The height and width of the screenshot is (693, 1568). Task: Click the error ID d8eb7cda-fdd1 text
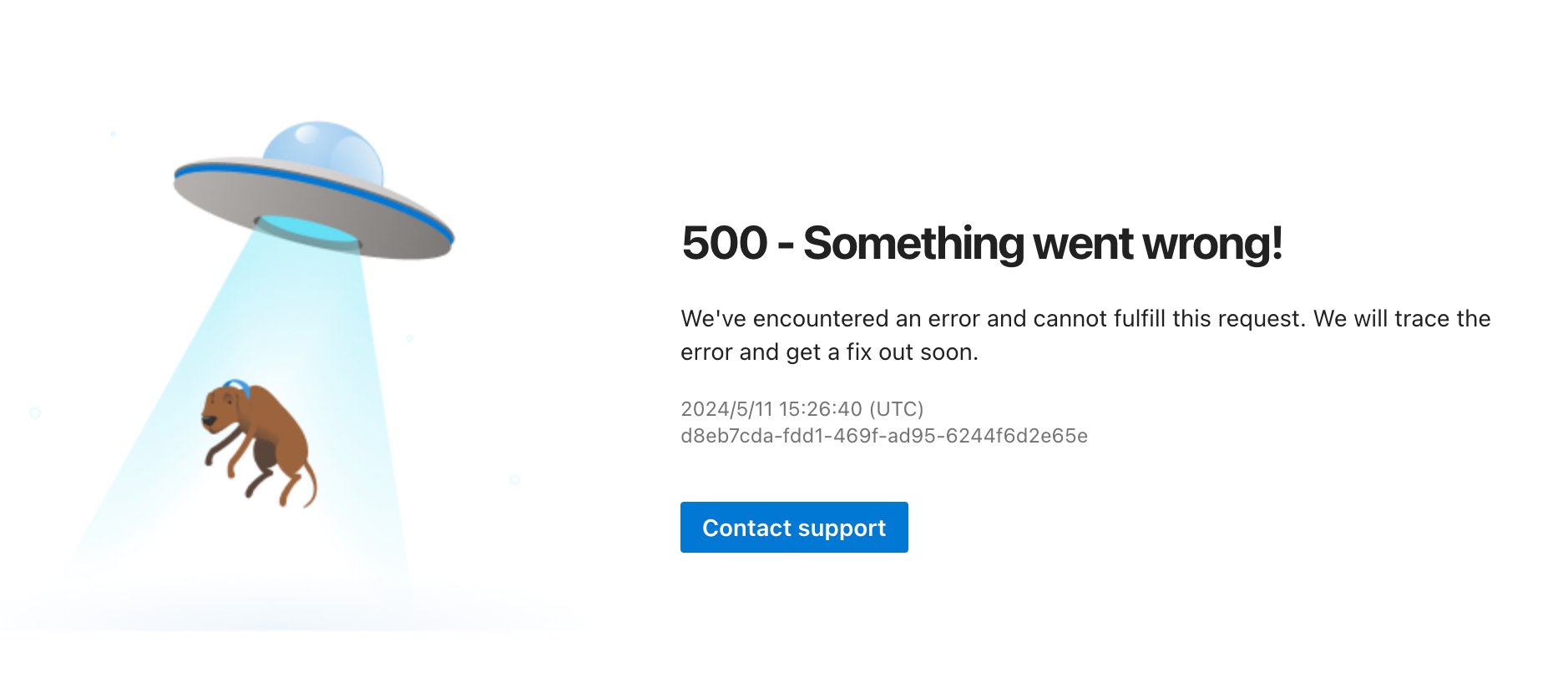point(884,436)
